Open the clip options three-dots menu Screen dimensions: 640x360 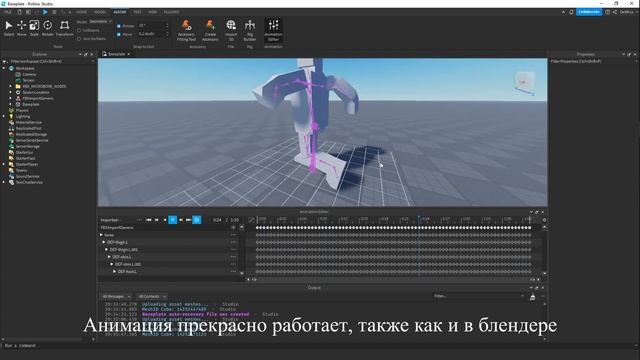(x=139, y=220)
